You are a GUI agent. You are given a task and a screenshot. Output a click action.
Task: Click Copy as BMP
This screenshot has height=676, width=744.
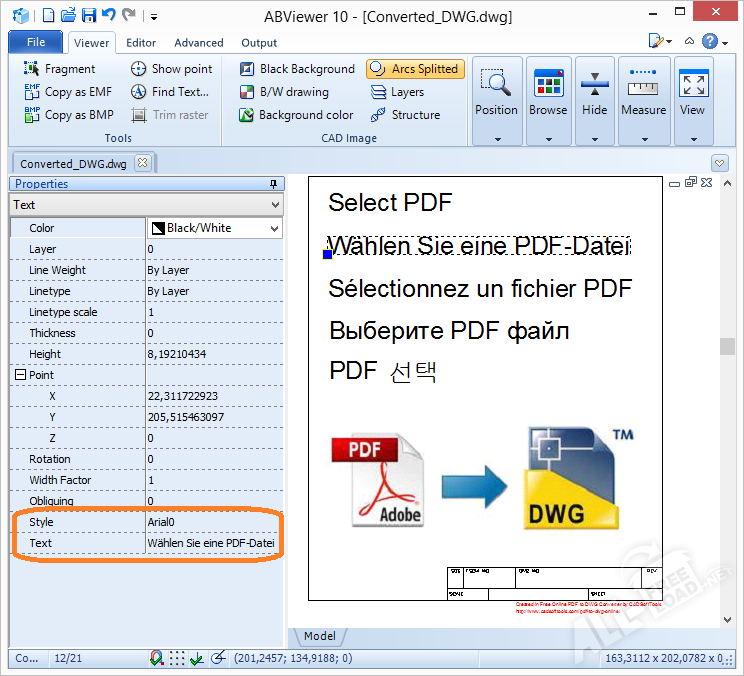point(67,115)
